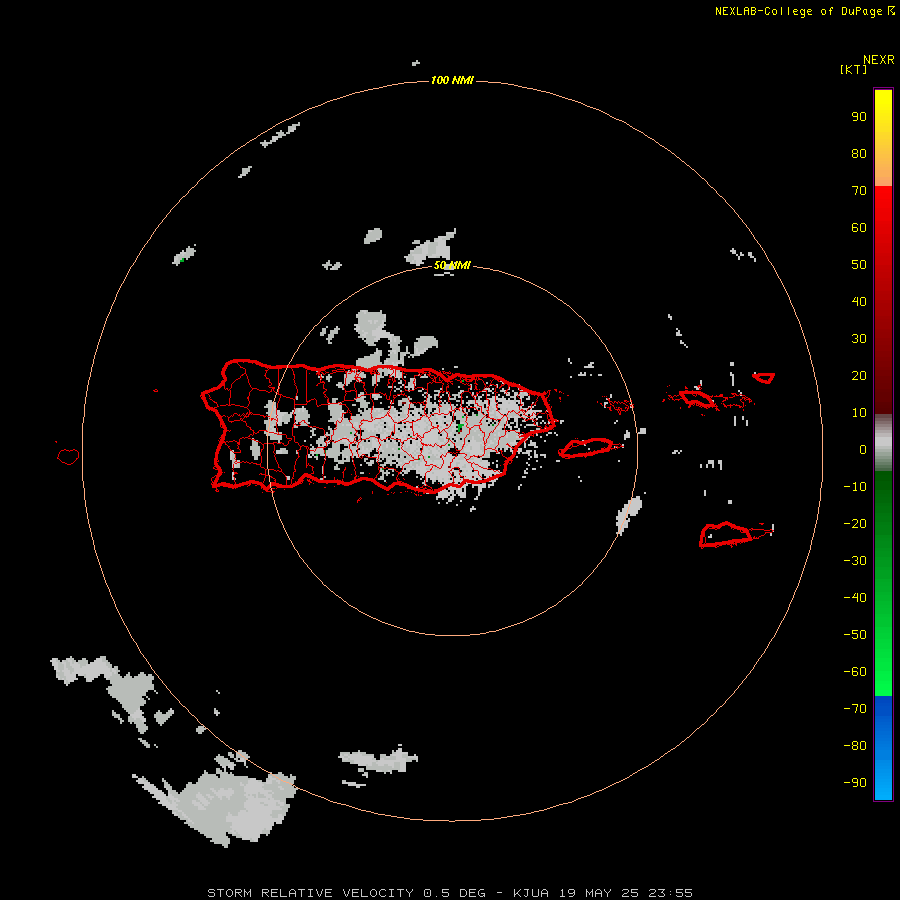
Task: Click the 20 value on velocity scale
Action: [x=859, y=375]
